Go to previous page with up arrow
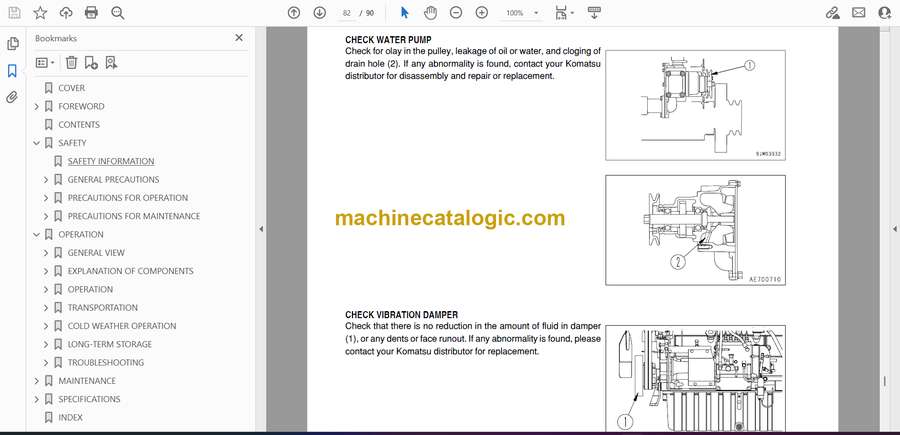900x435 pixels. (x=293, y=13)
